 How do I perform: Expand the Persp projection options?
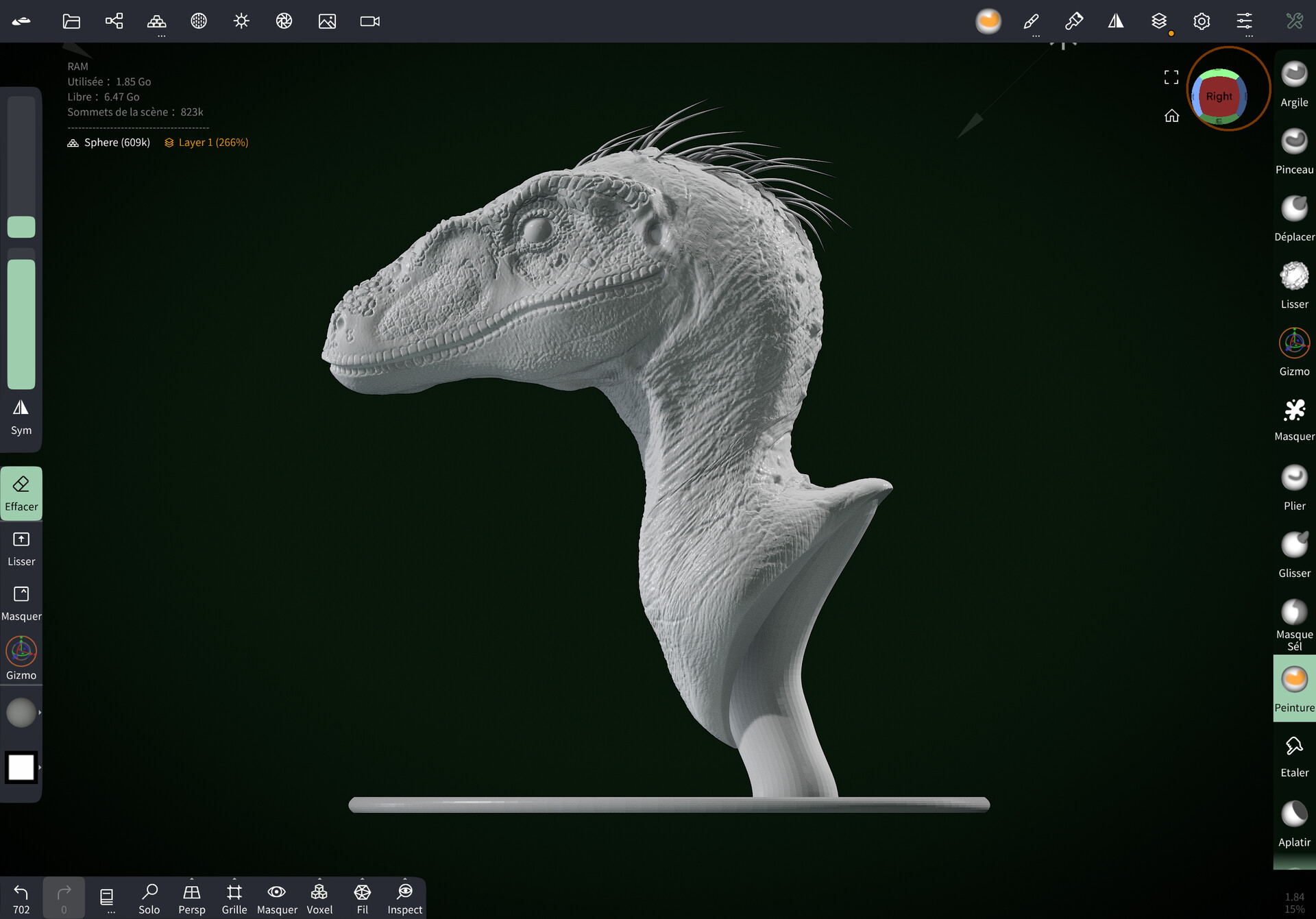192,879
